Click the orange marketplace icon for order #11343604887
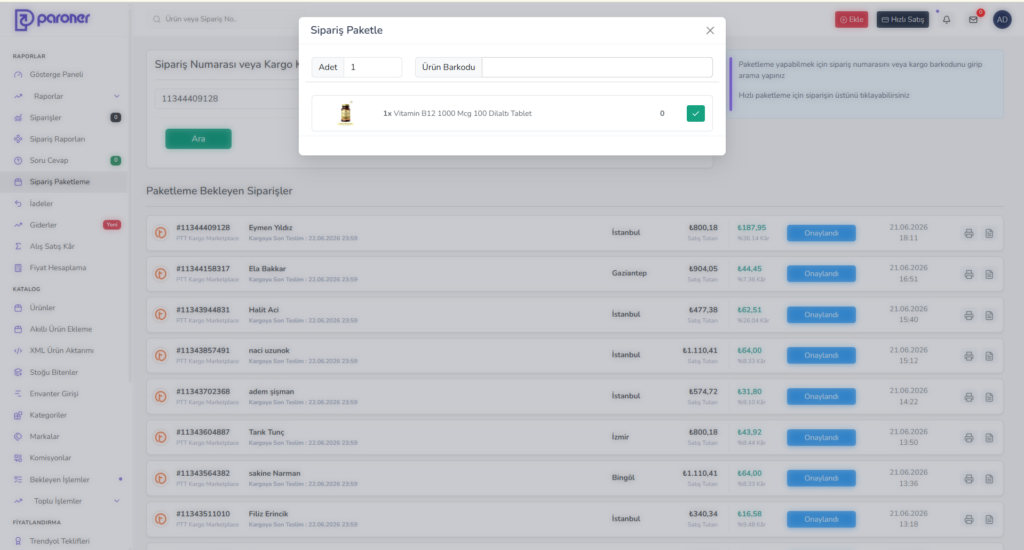The width and height of the screenshot is (1024, 550). click(x=161, y=438)
